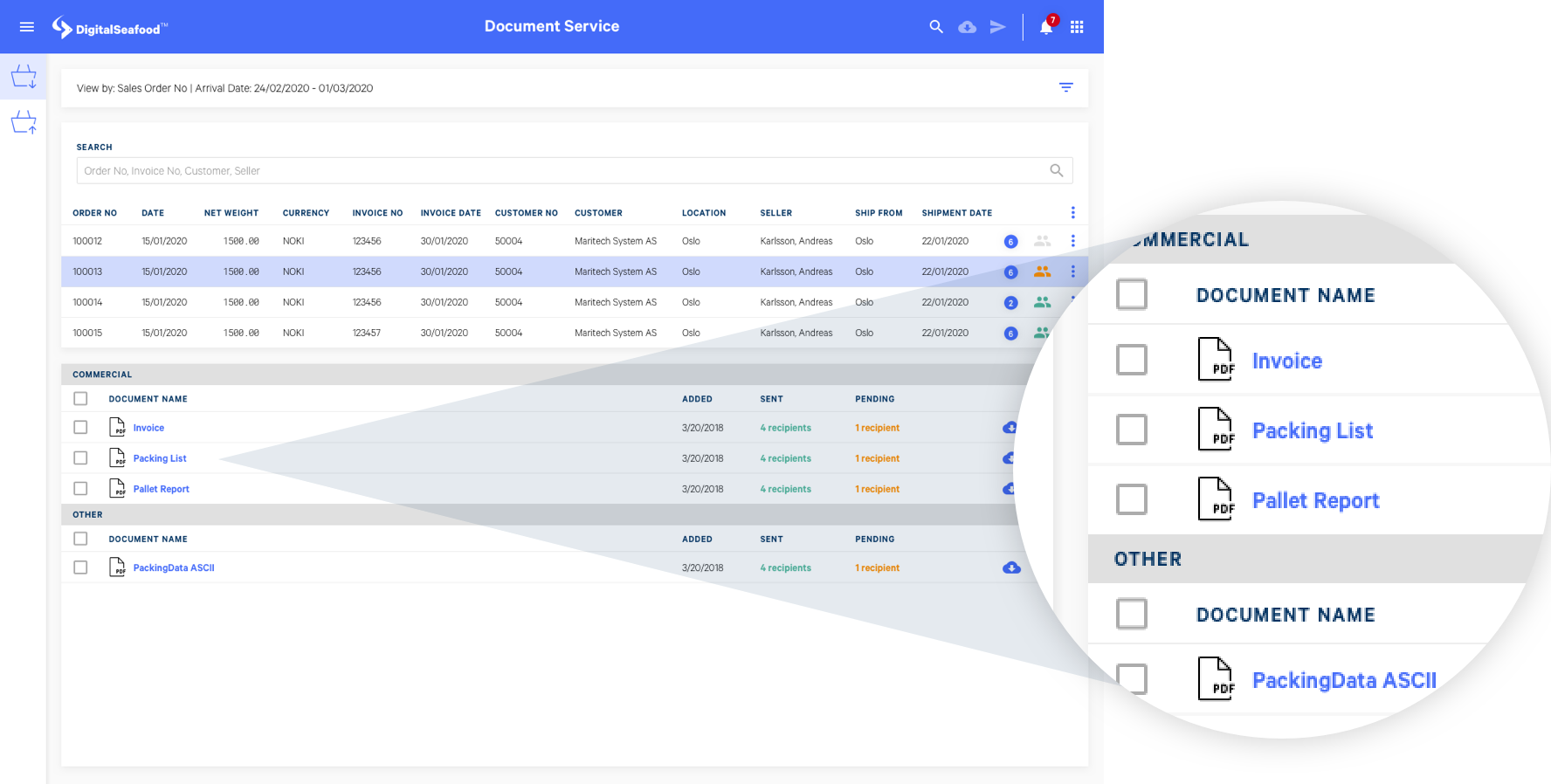Open row menu for order 100012

tap(1072, 241)
